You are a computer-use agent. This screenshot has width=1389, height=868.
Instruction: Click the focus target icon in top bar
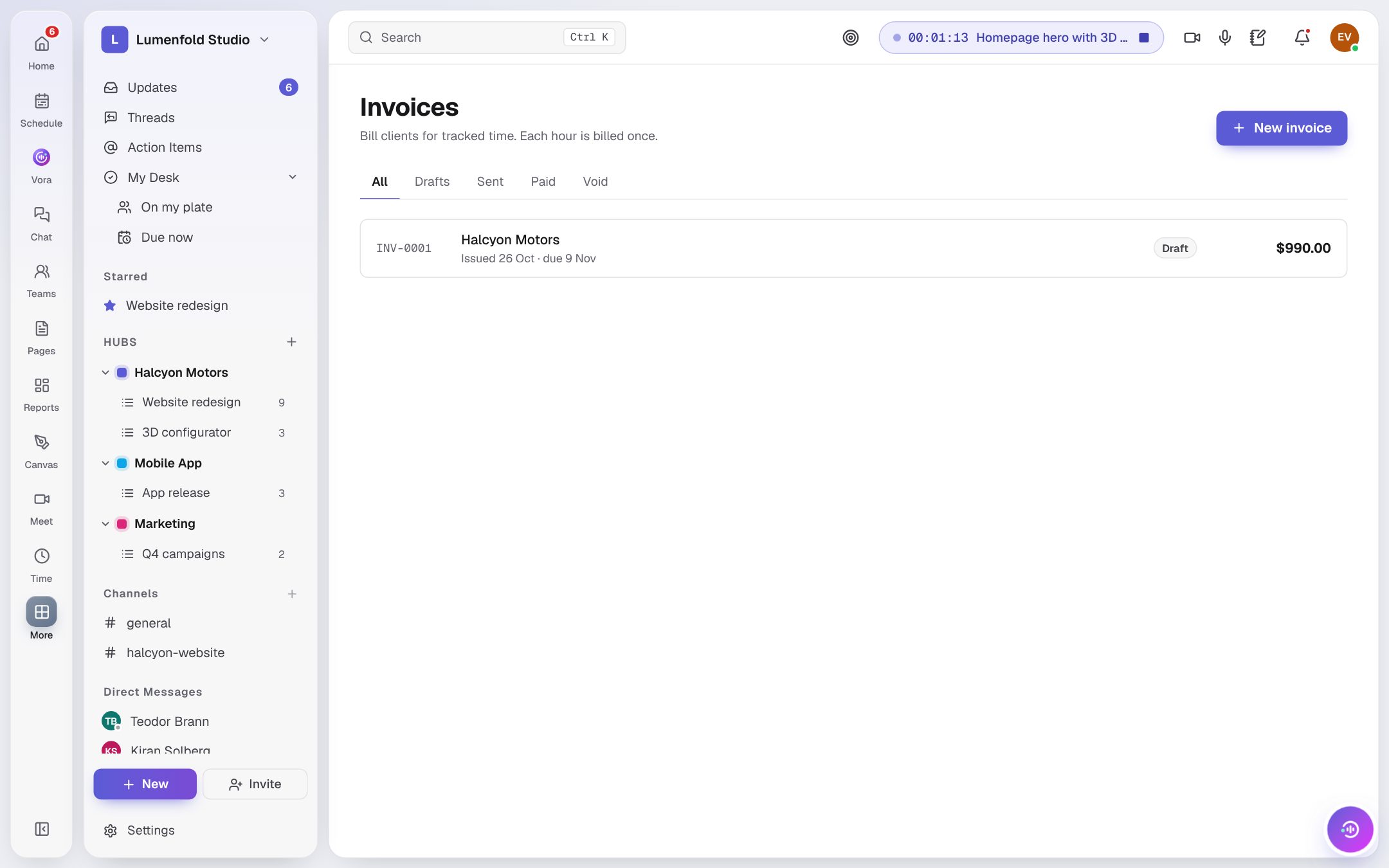[x=850, y=37]
